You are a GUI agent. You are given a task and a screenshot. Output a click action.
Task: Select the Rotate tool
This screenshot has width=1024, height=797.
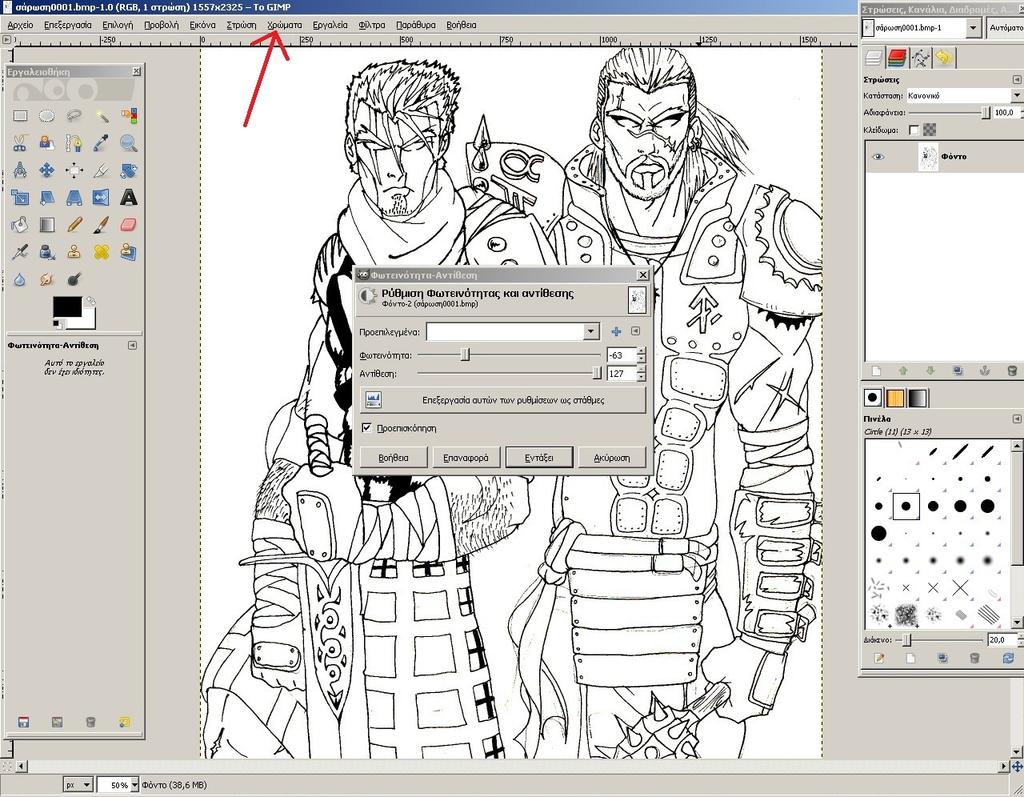click(129, 171)
